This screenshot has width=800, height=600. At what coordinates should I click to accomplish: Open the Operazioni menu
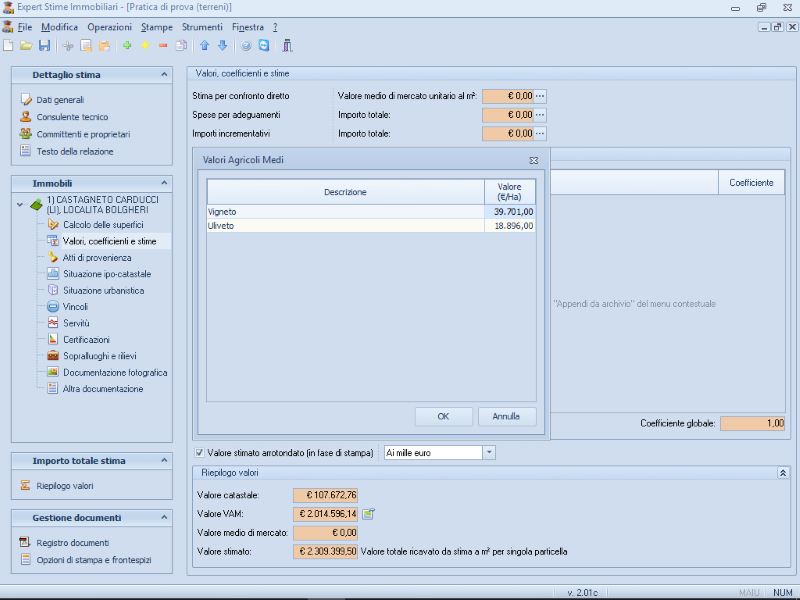point(109,27)
